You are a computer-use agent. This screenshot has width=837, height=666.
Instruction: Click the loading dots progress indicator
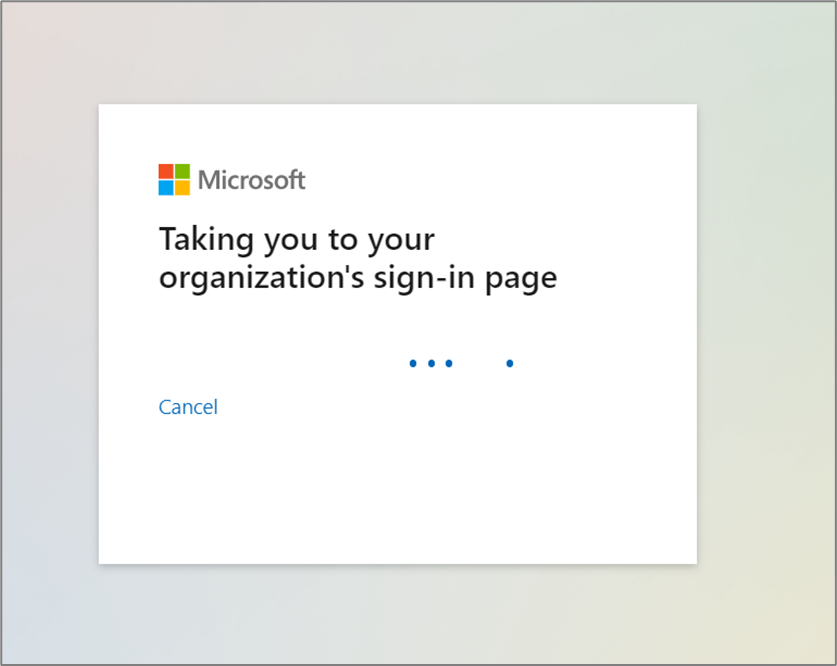point(460,363)
